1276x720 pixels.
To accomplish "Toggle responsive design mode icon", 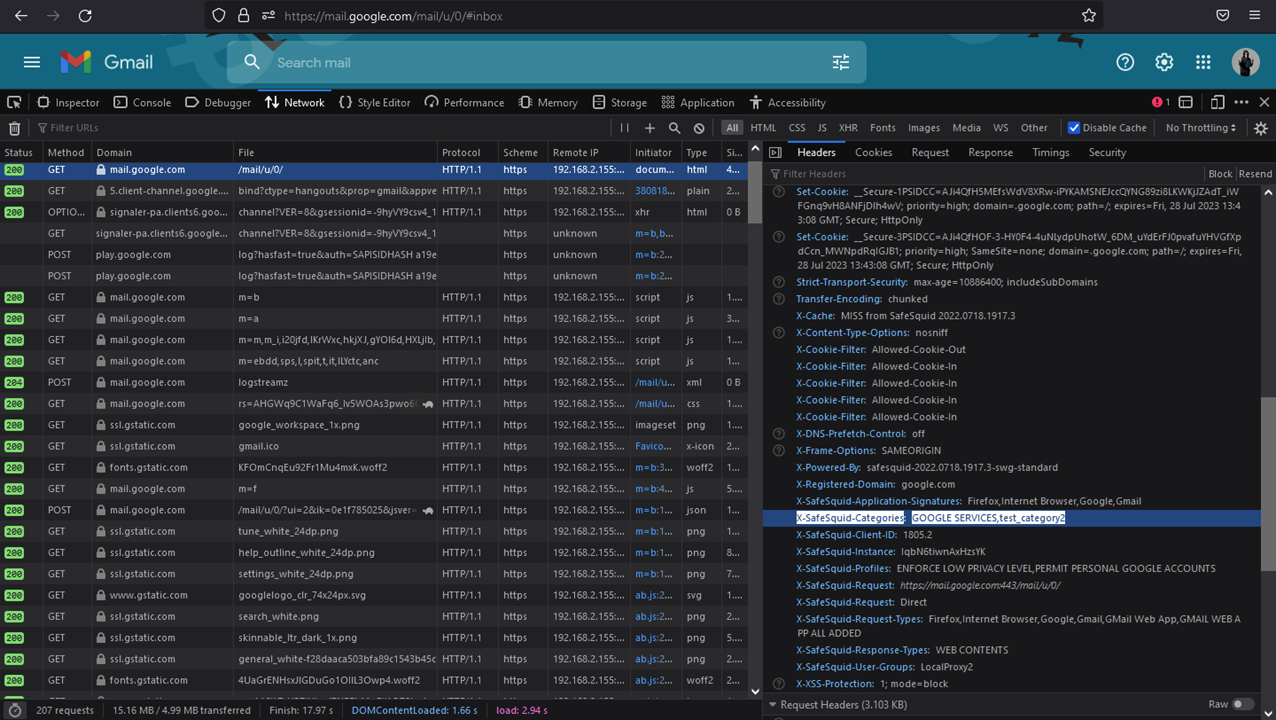I will tap(1217, 102).
